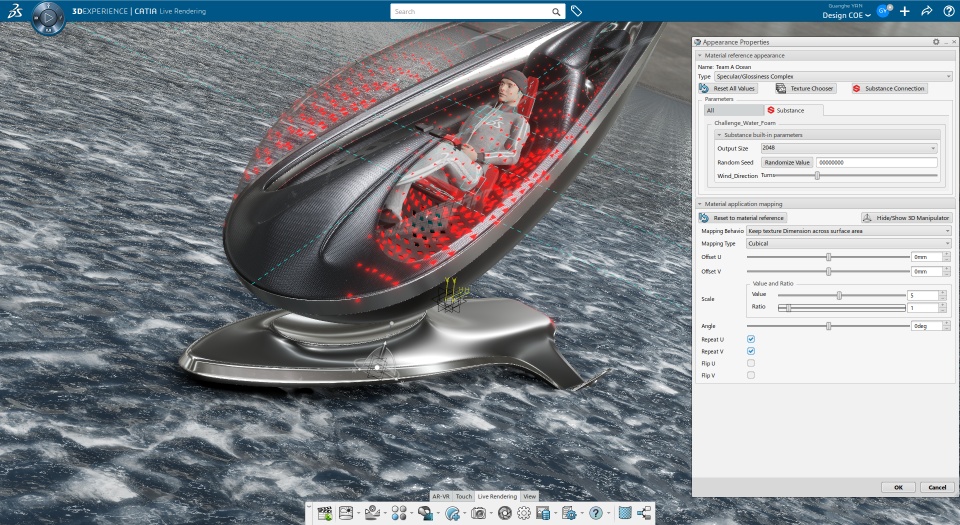Collapse Material reference appearance section

(x=700, y=55)
